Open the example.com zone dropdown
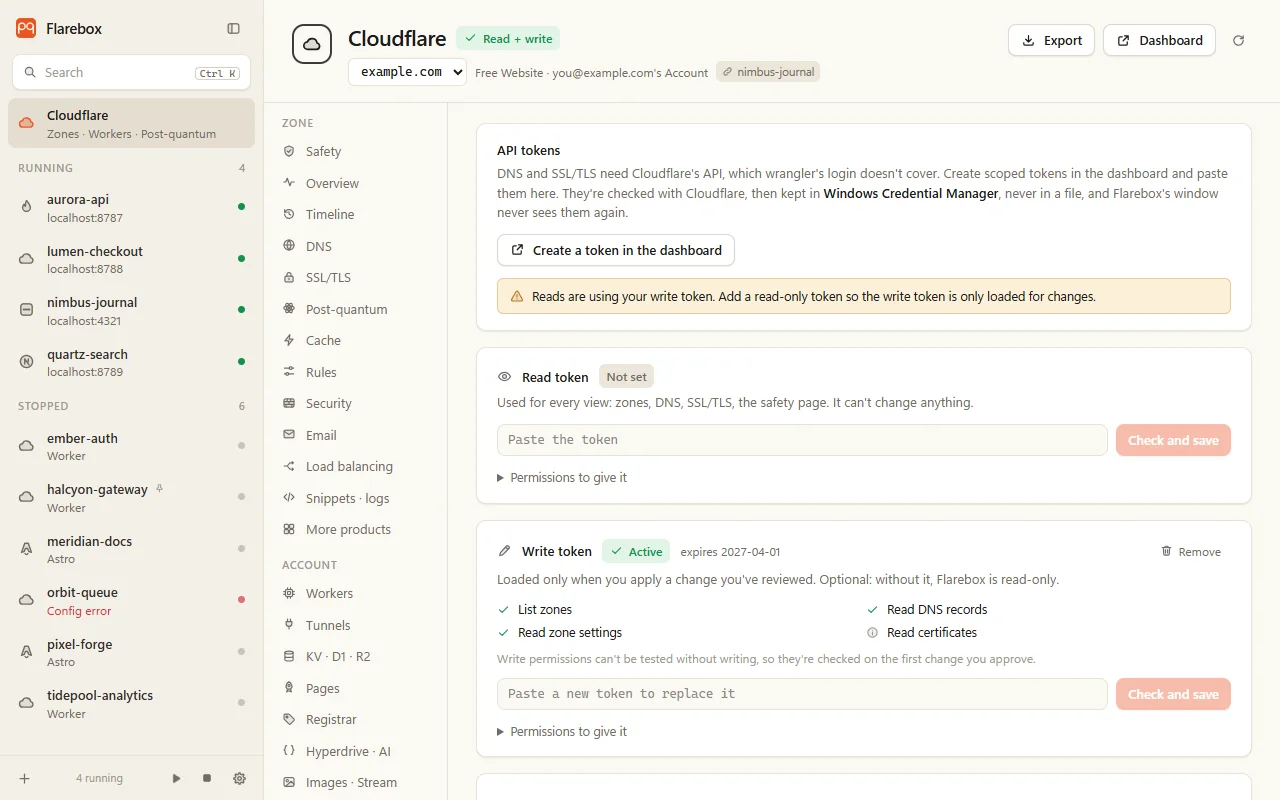1280x800 pixels. pos(407,72)
